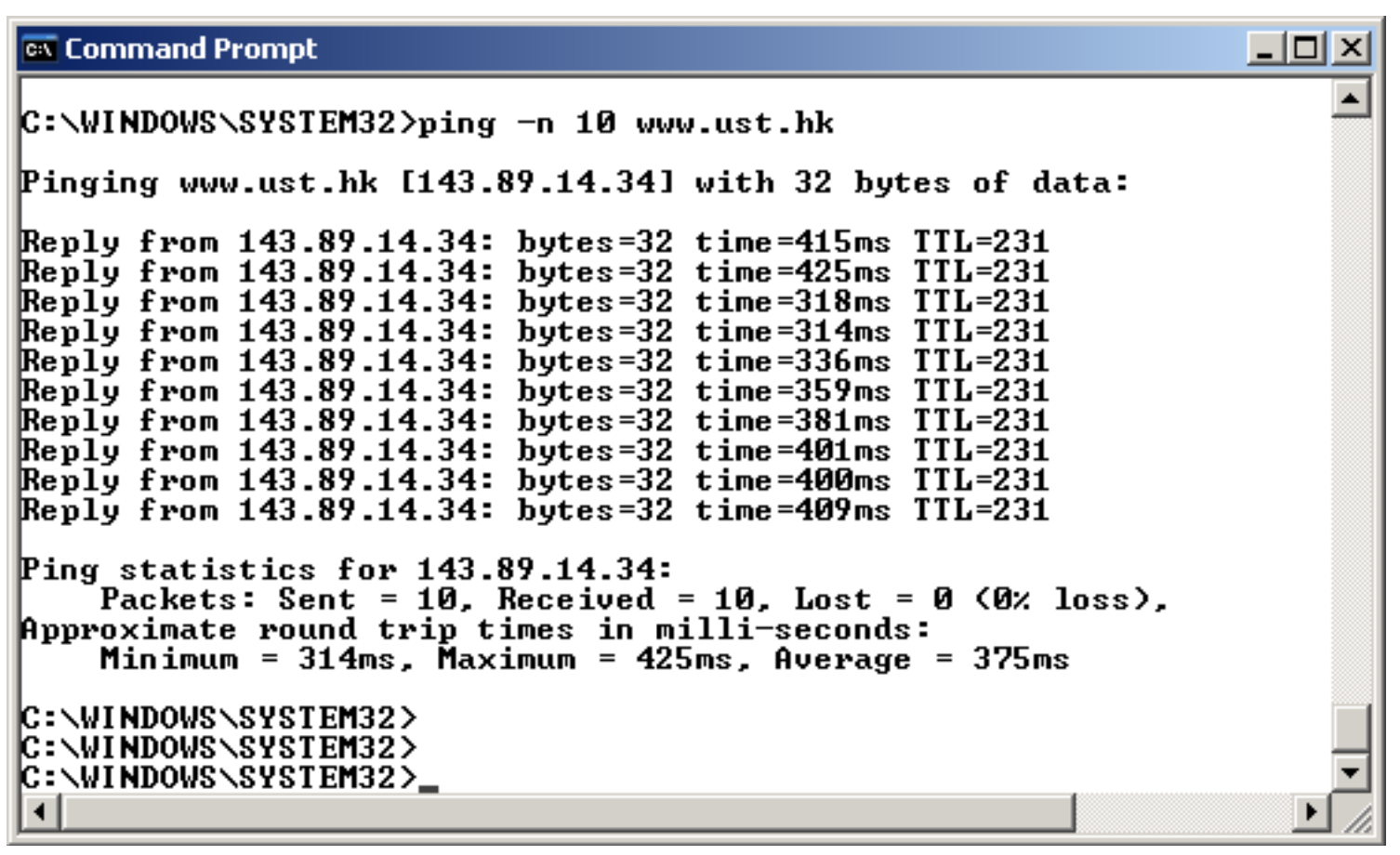
Task: Click the reply line with time=314ms
Action: coord(535,332)
